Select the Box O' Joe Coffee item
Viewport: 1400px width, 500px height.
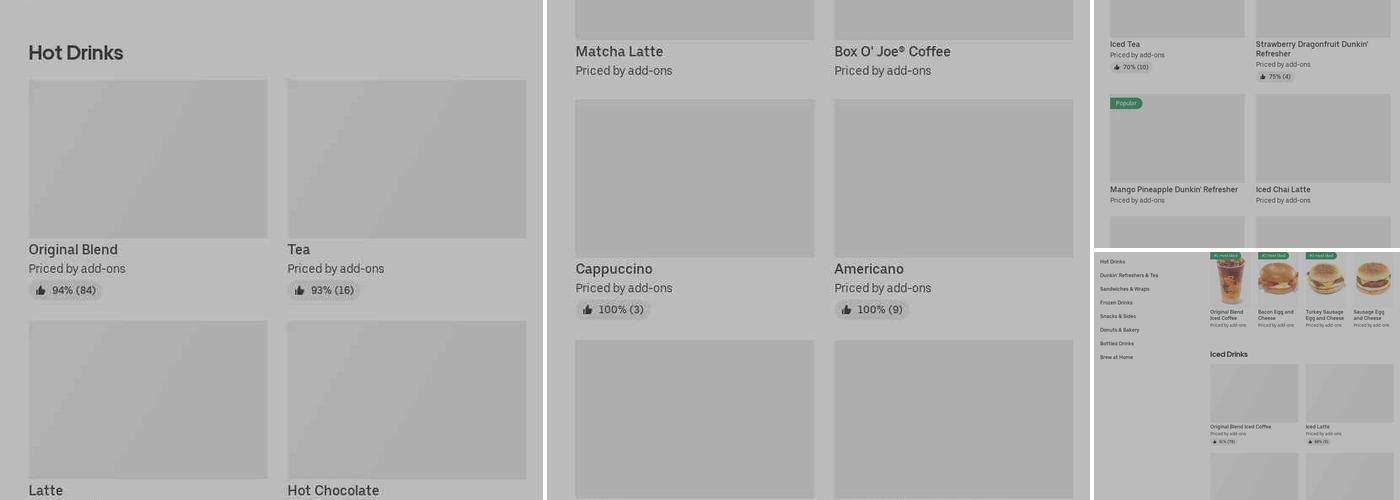(x=892, y=52)
